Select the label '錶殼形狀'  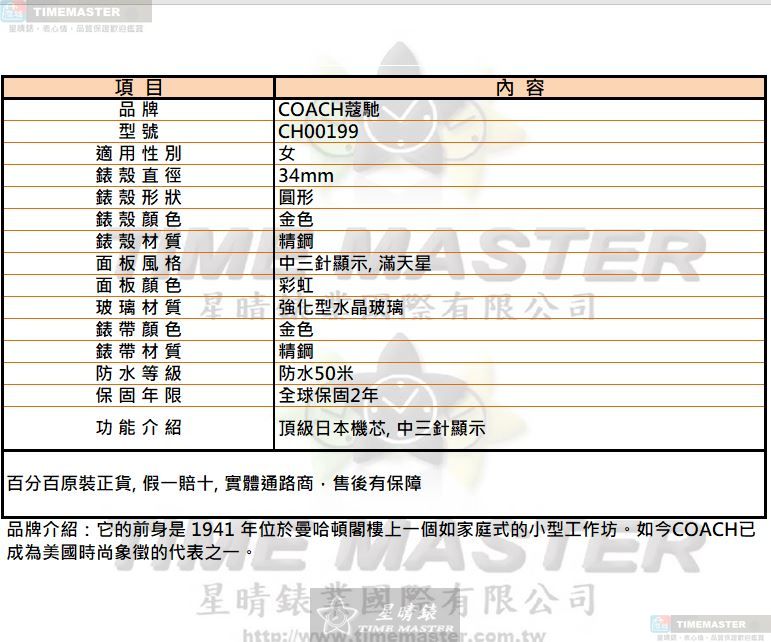[x=139, y=197]
